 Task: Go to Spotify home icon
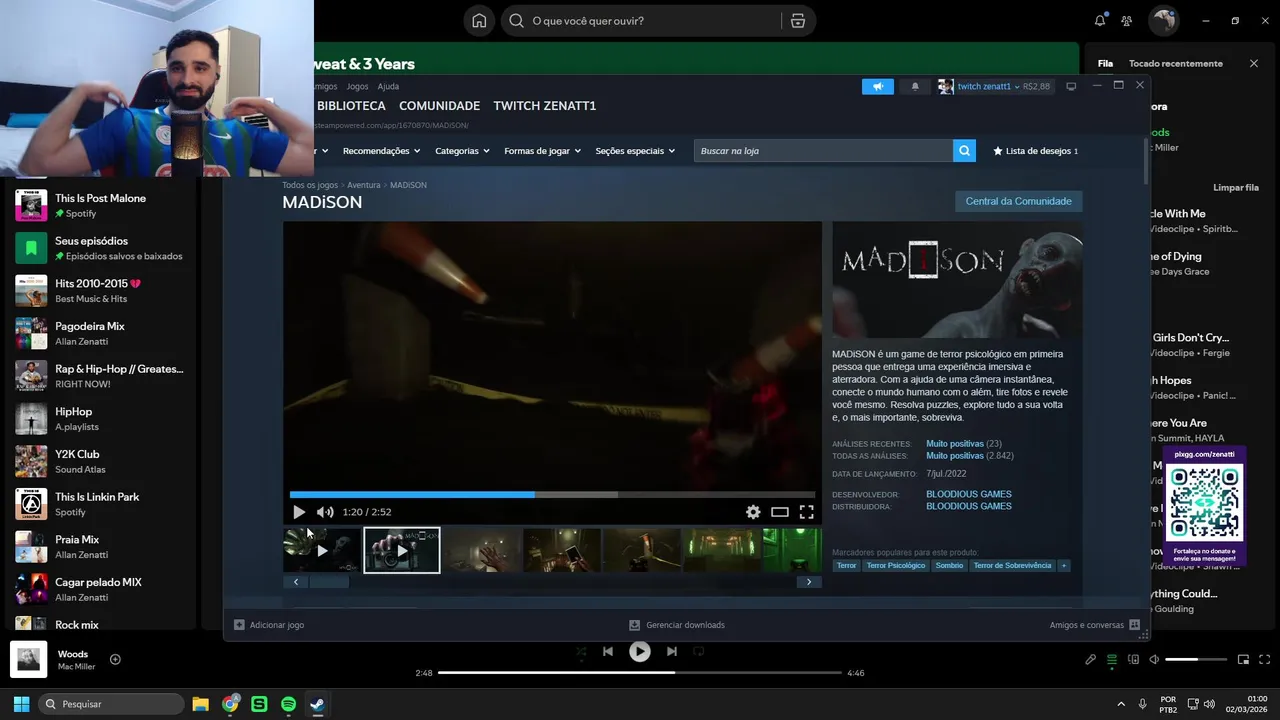[479, 21]
